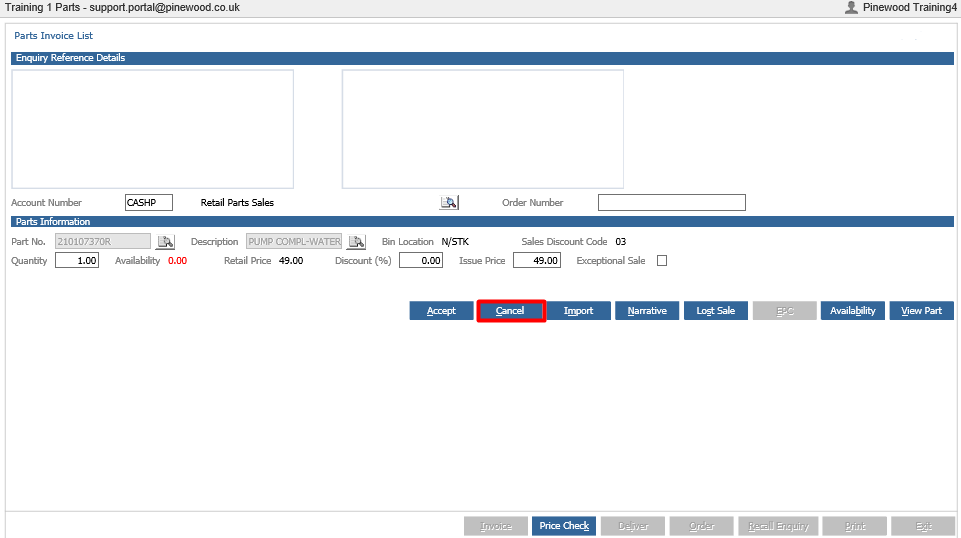Click the right enquiry reference details box
This screenshot has width=961, height=538.
pyautogui.click(x=483, y=129)
